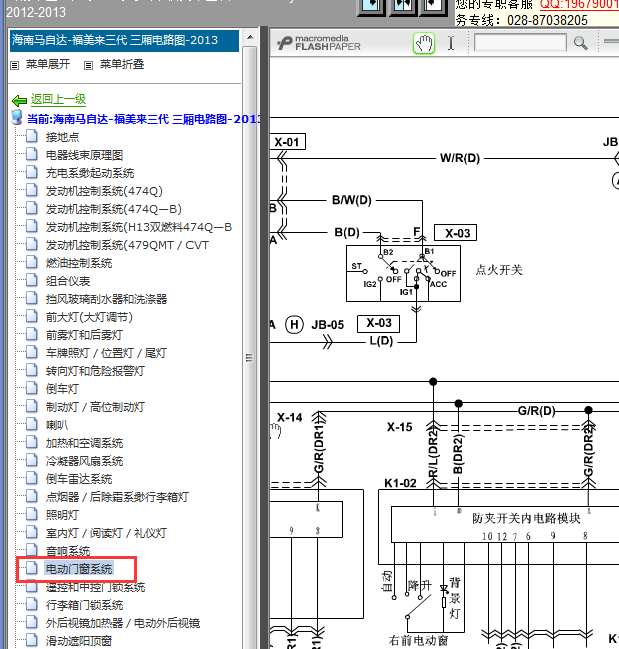619x649 pixels.
Task: Click the sidebar scrollbar up arrow
Action: pyautogui.click(x=250, y=37)
